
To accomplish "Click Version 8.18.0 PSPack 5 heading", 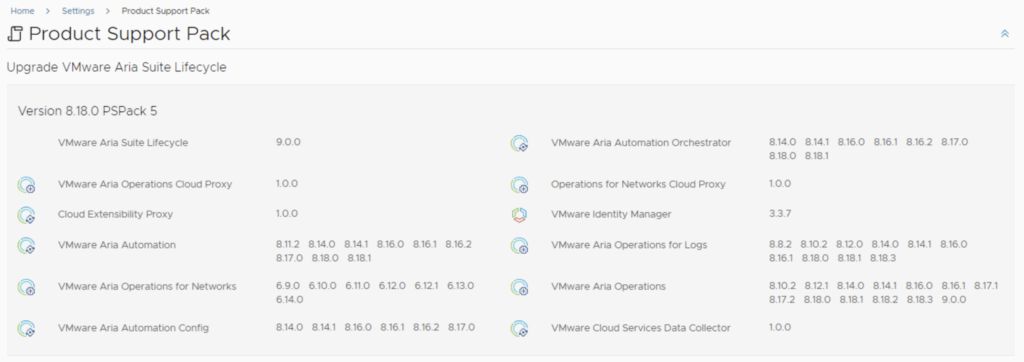I will pos(88,111).
